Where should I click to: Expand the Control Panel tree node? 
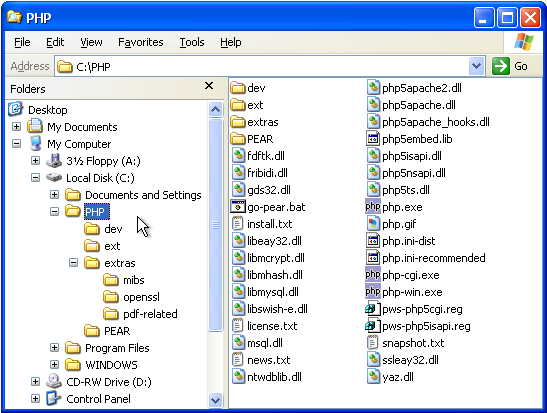(35, 398)
